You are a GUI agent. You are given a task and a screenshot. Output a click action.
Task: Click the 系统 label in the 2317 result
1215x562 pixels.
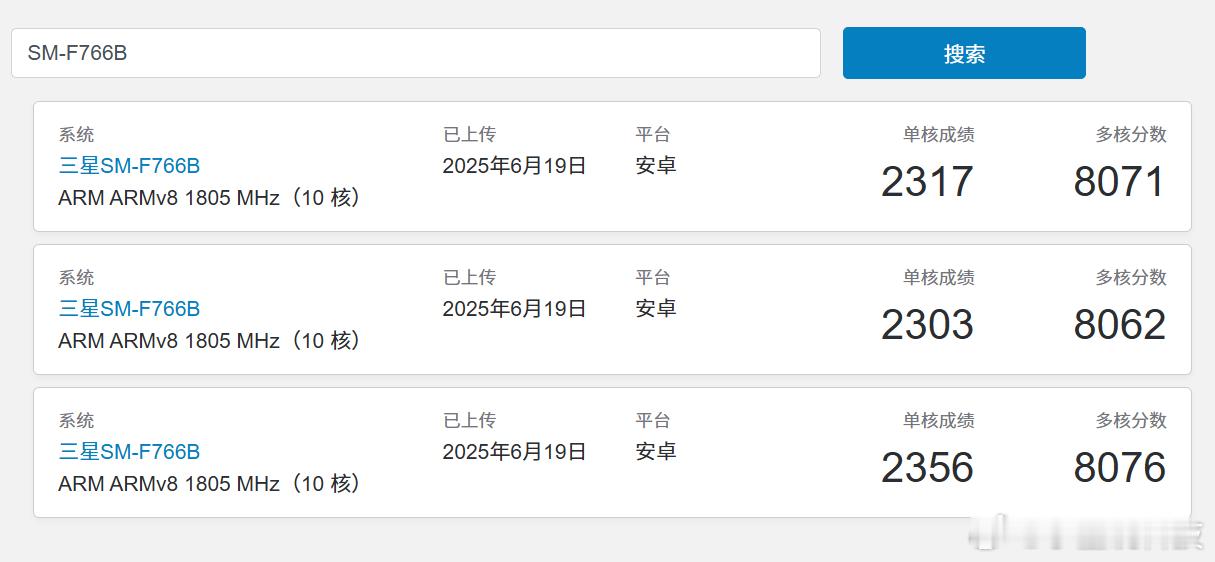pyautogui.click(x=76, y=134)
